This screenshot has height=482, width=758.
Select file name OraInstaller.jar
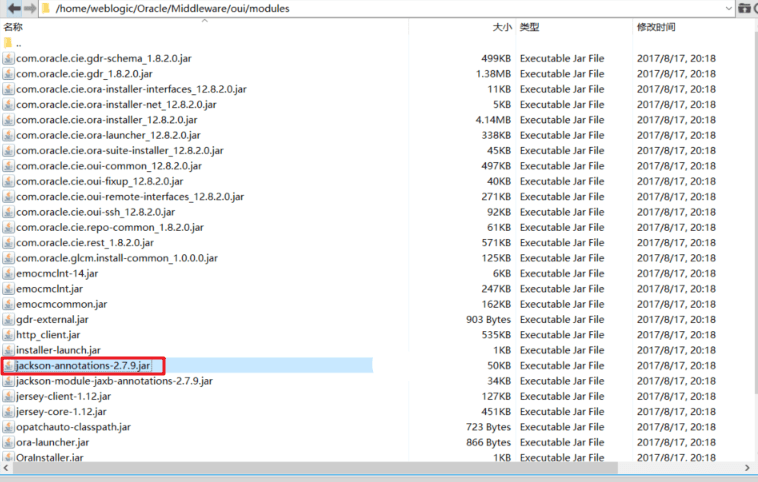[x=50, y=457]
